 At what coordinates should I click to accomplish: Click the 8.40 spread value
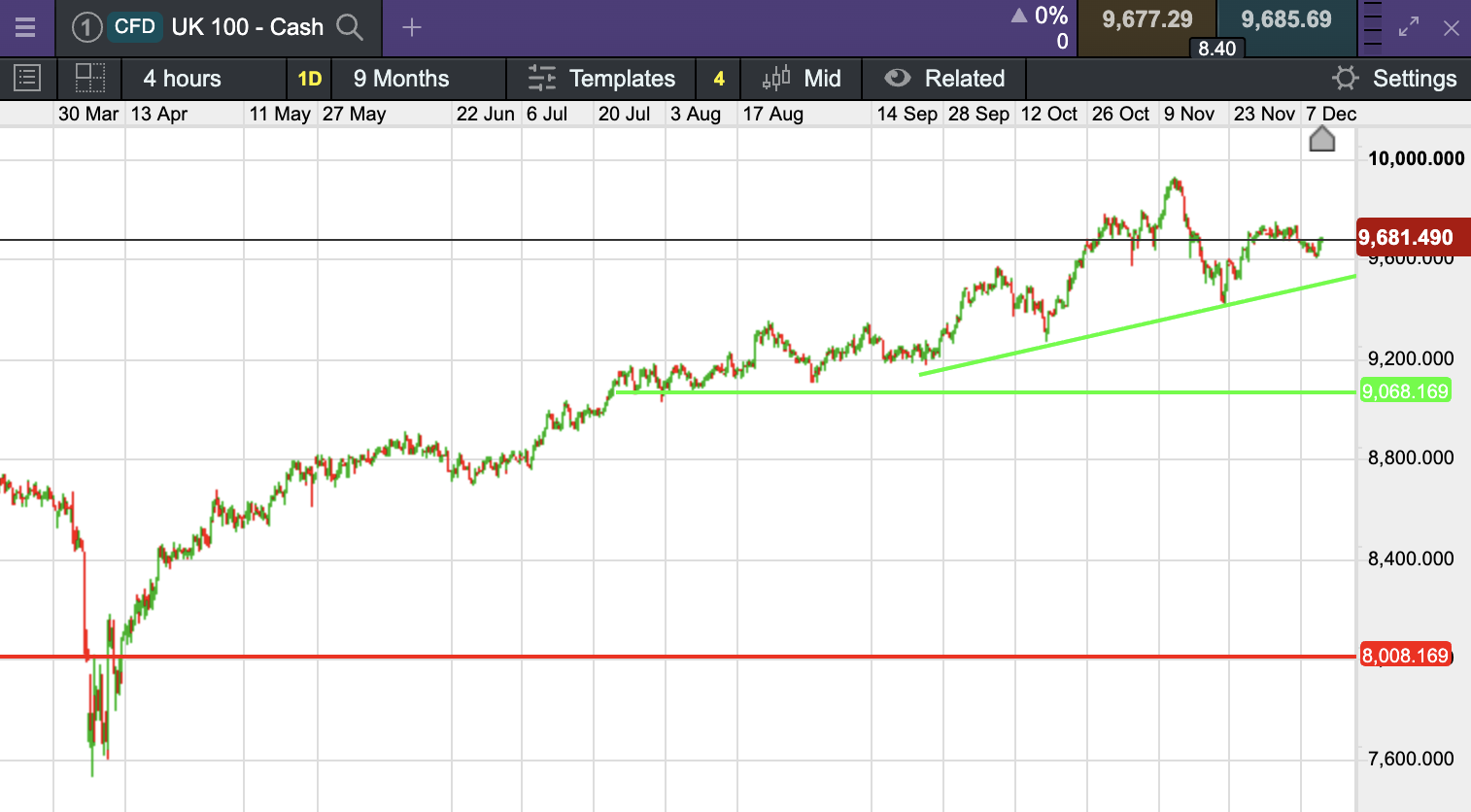point(1217,49)
